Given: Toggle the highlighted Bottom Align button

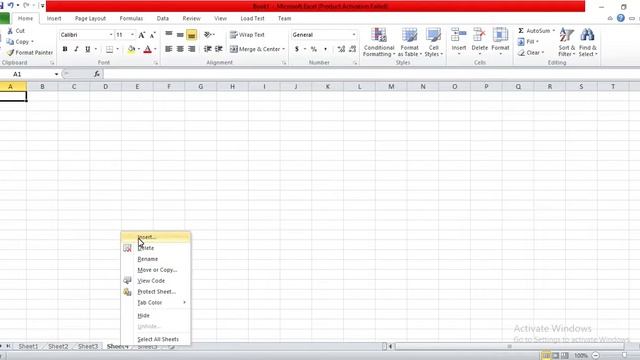Looking at the screenshot, I should [x=191, y=35].
